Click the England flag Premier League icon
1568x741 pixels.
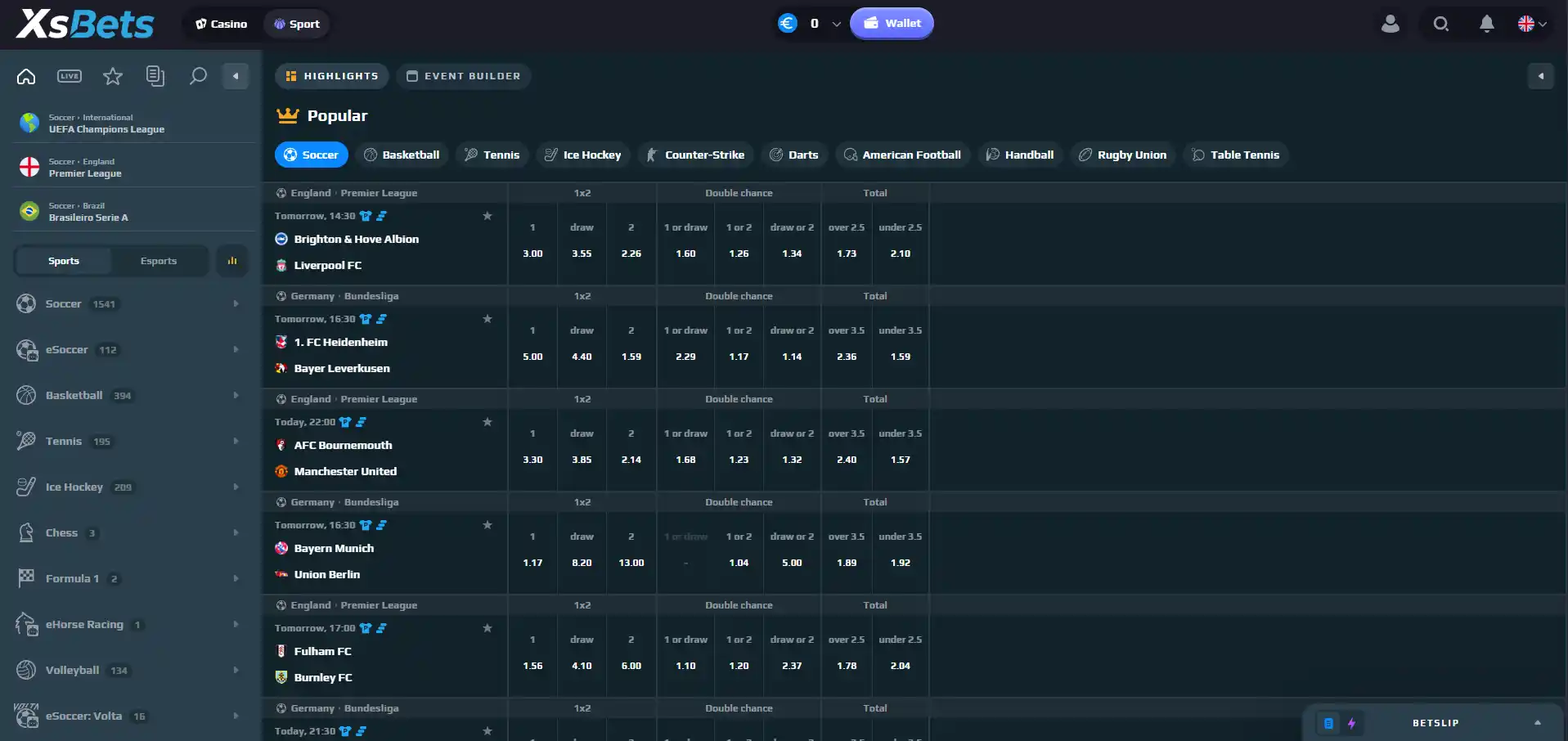pos(29,167)
